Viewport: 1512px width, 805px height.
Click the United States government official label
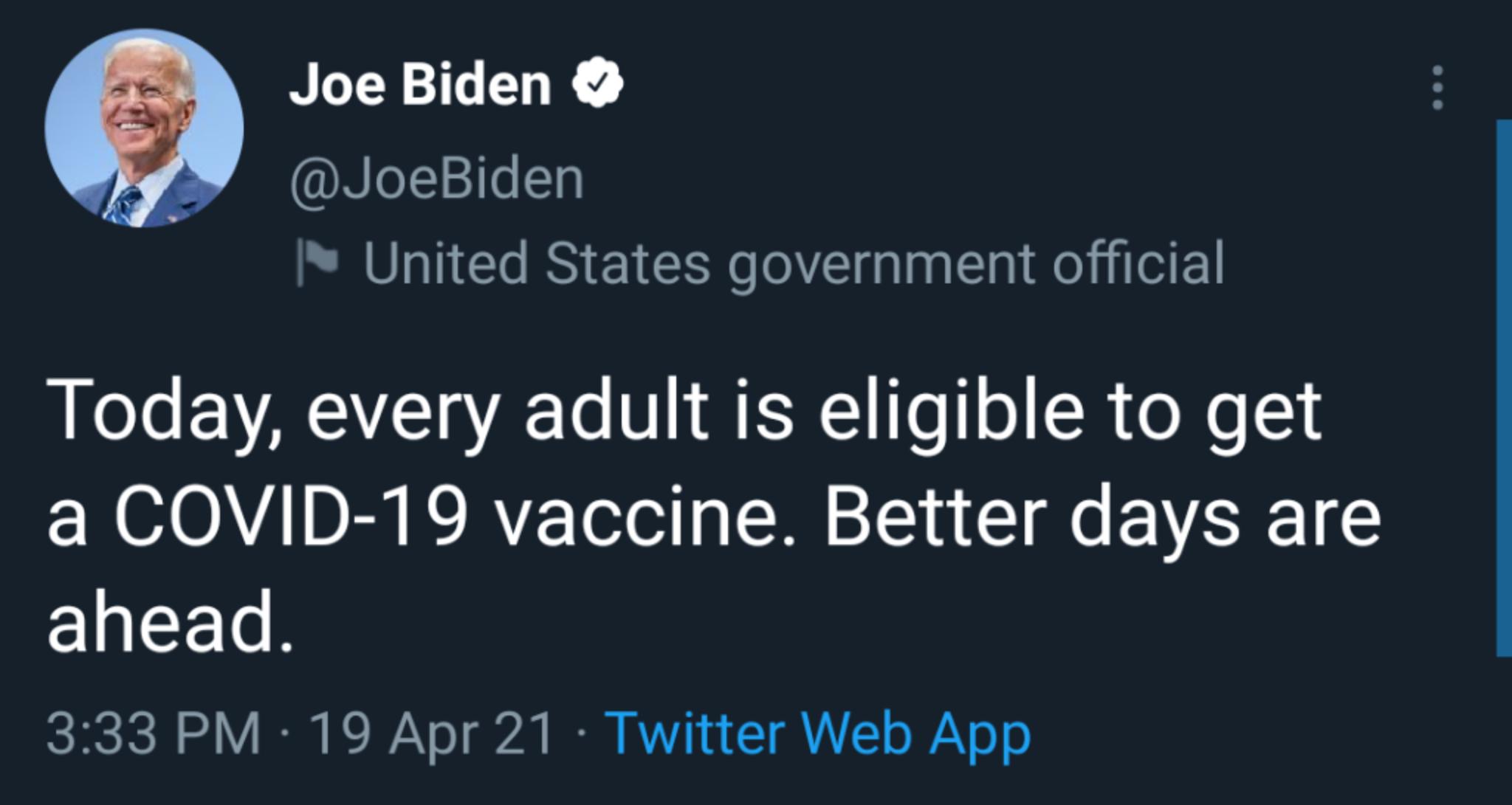(794, 263)
